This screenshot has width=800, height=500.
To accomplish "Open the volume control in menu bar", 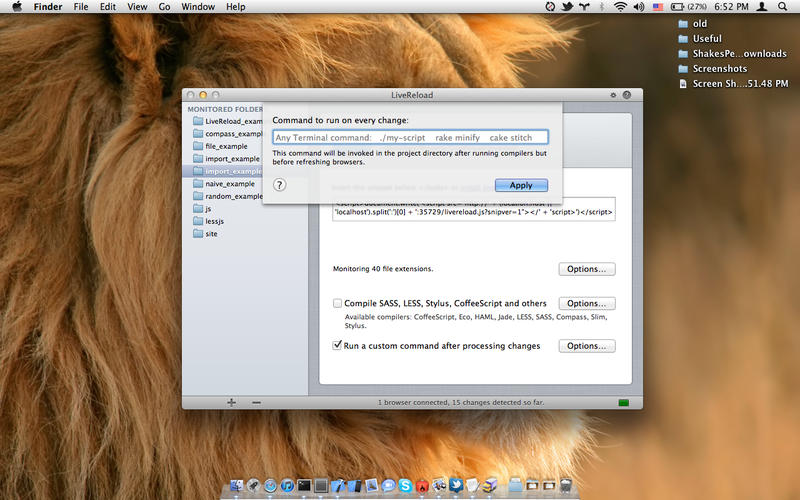I will pos(638,7).
